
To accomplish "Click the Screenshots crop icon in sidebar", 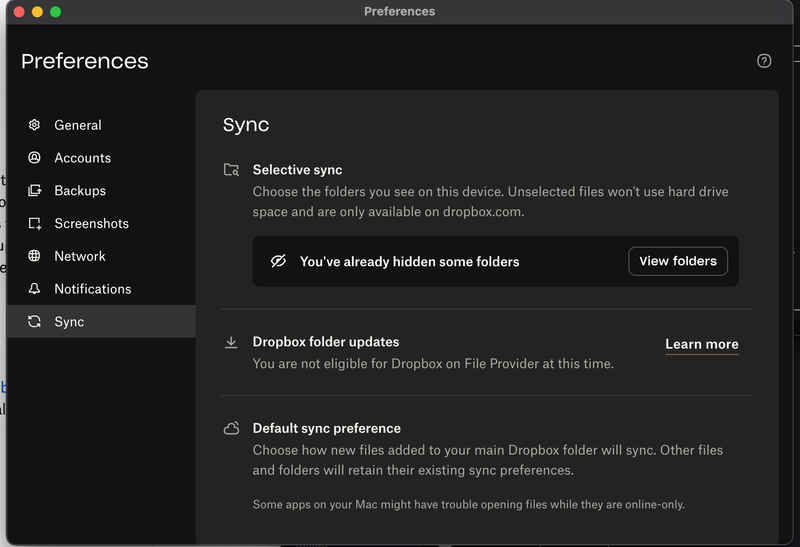I will tap(34, 224).
